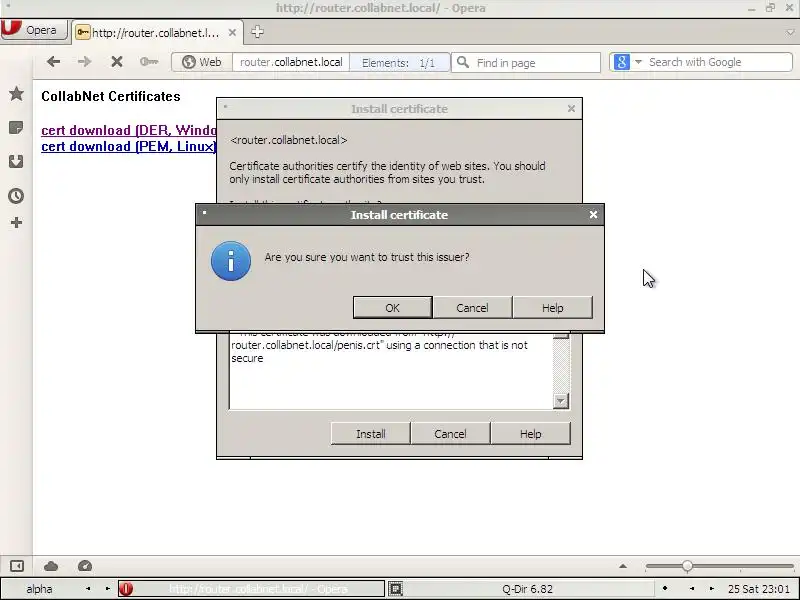Click the red Opera icon in taskbar

tap(126, 589)
